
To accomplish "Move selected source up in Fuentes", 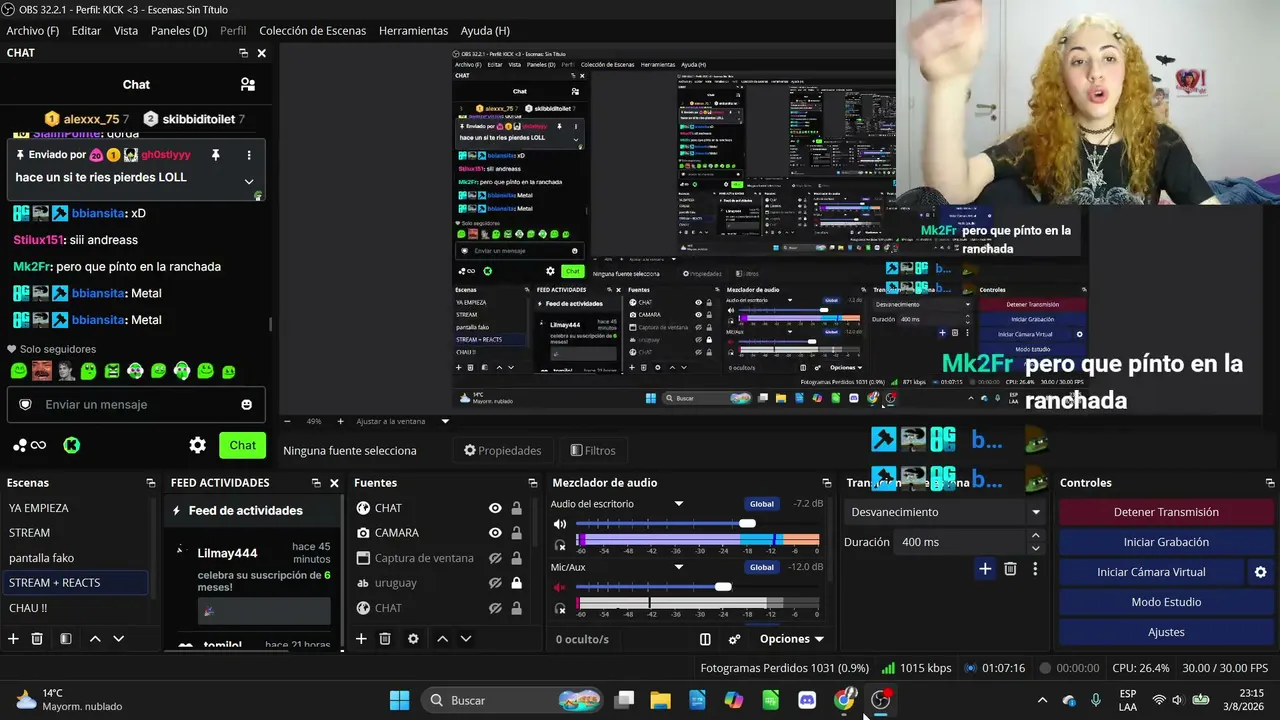I will [x=442, y=639].
